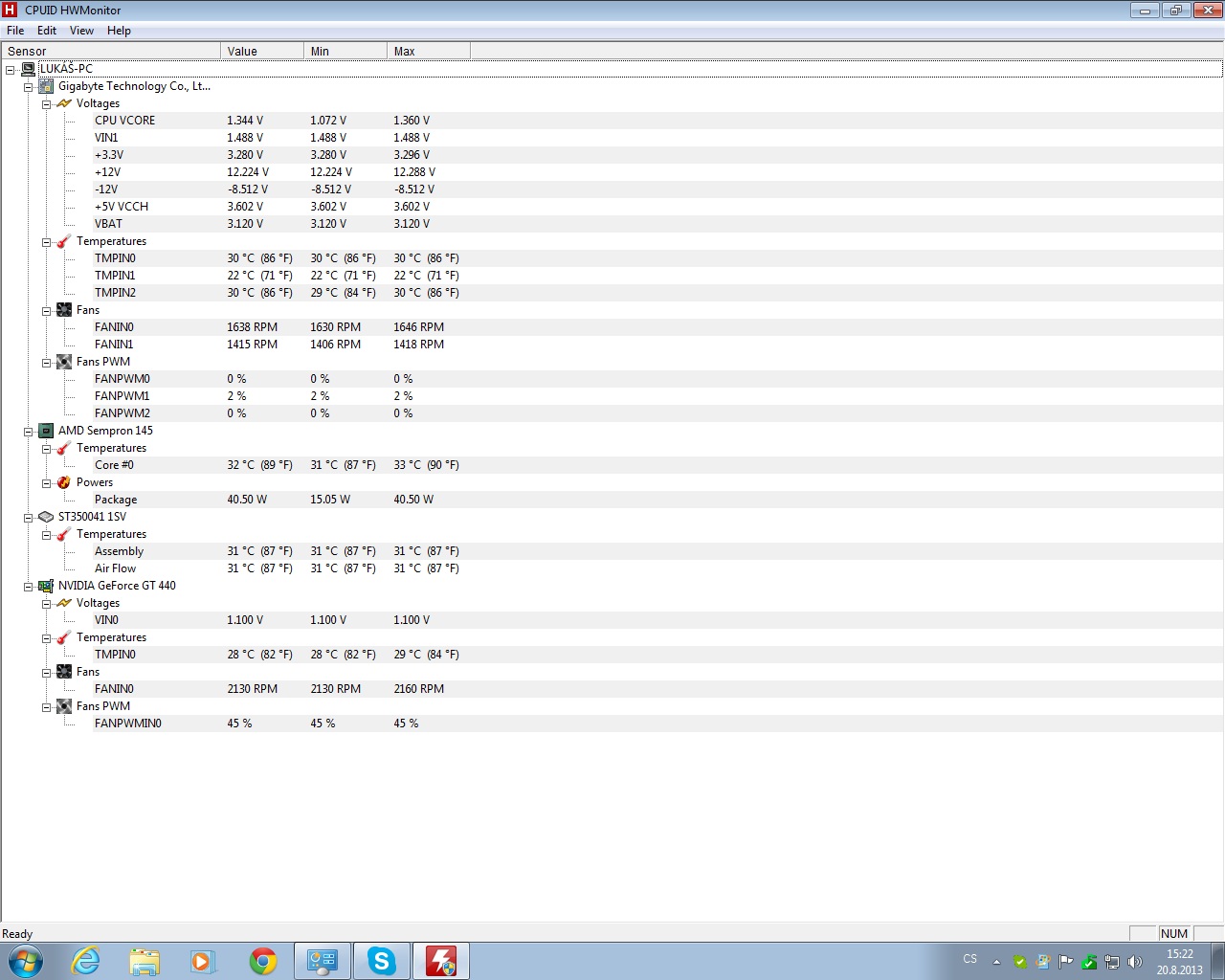Click the HWMonitor lightning taskbar button

click(441, 961)
